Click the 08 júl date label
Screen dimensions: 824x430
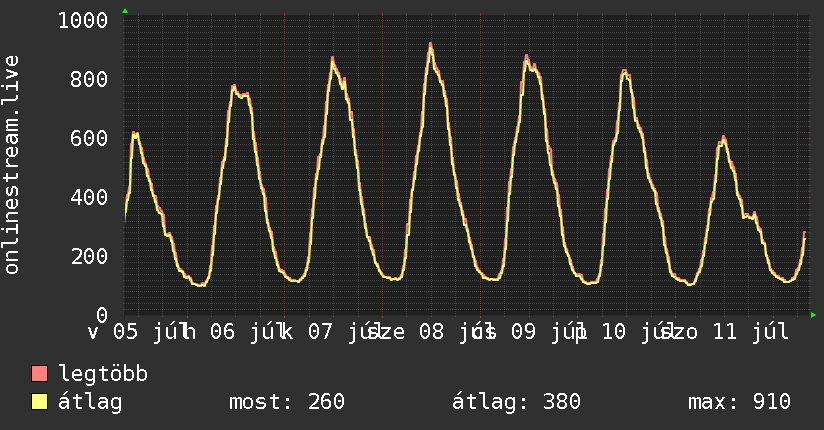[x=451, y=332]
